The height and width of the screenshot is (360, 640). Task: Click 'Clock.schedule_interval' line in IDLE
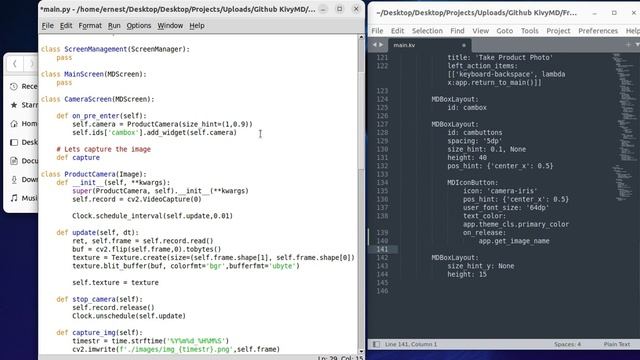[152, 216]
